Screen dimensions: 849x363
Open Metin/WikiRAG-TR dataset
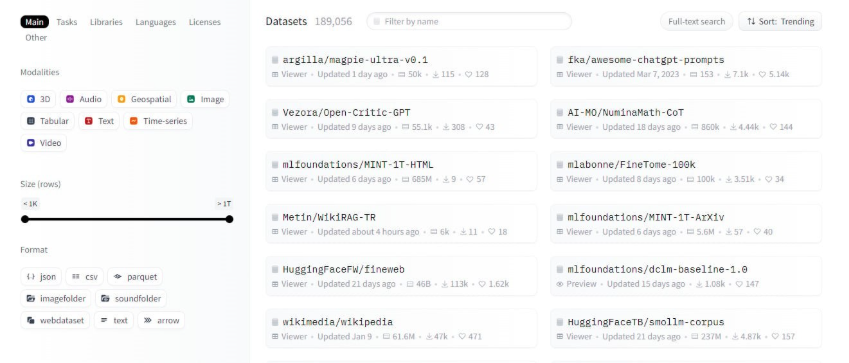[x=401, y=224]
